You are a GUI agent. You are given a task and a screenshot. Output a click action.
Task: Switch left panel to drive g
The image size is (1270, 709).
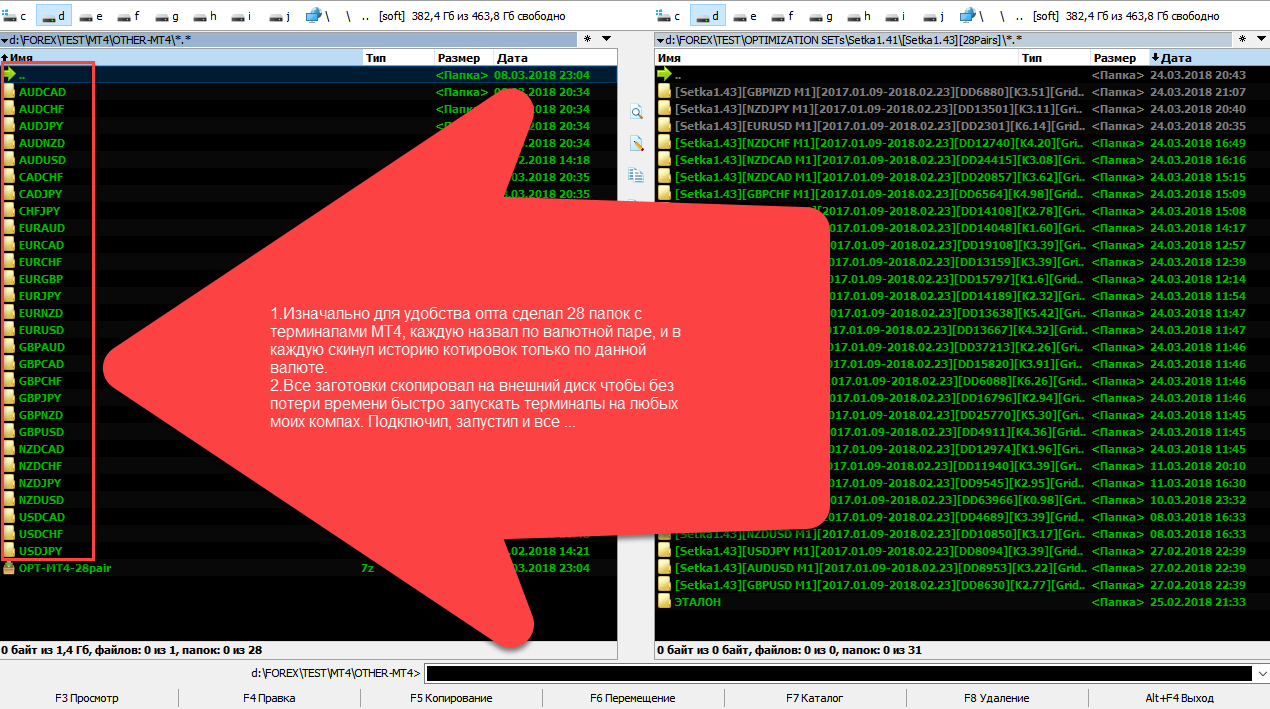pyautogui.click(x=168, y=15)
